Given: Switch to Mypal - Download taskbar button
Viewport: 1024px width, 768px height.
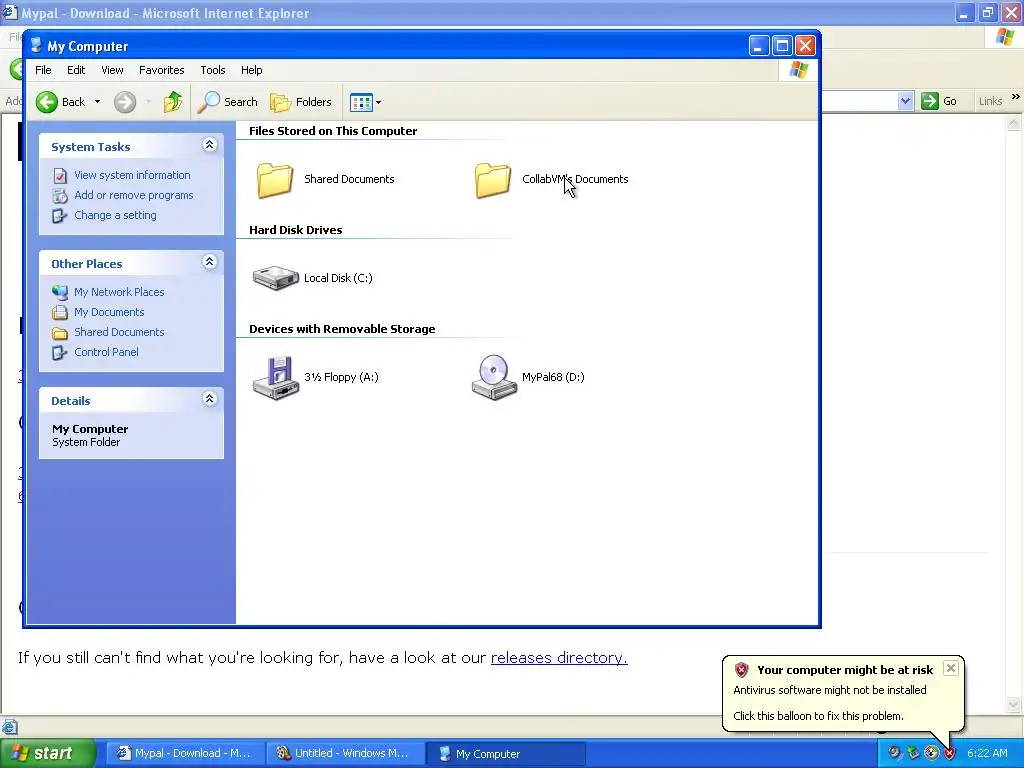Looking at the screenshot, I should pyautogui.click(x=185, y=754).
